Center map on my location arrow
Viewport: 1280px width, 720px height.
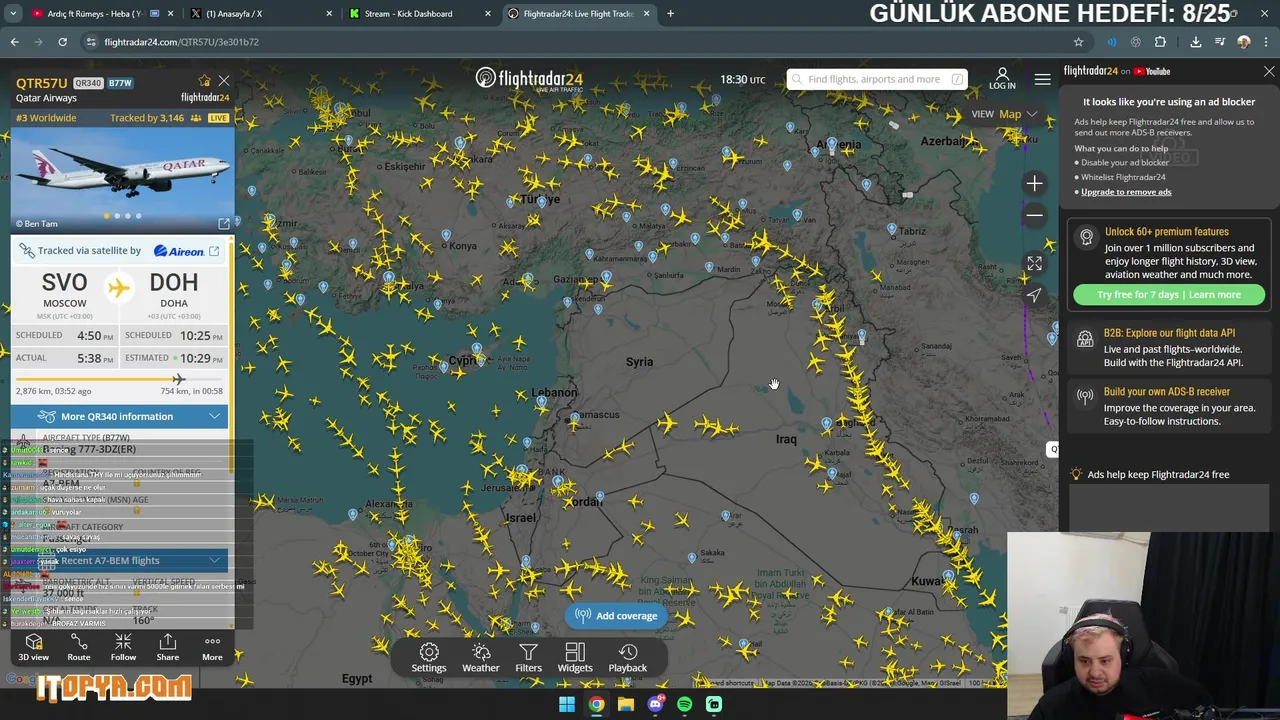(1034, 295)
